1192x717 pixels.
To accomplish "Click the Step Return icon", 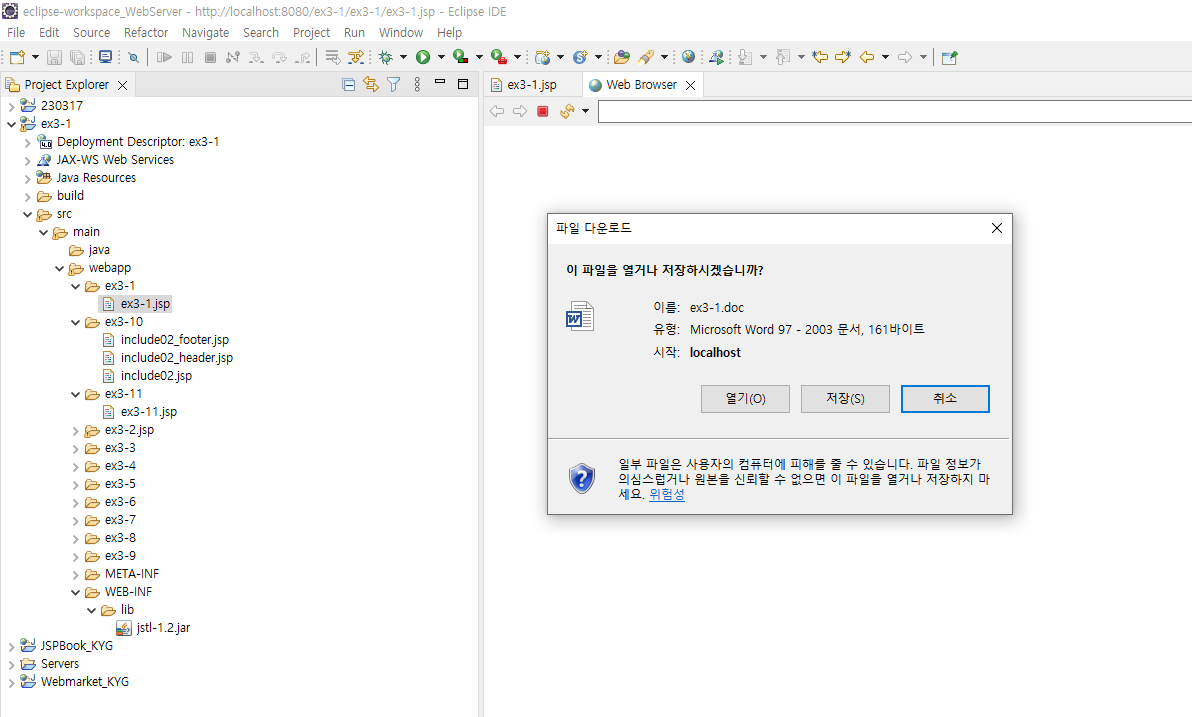I will (303, 57).
